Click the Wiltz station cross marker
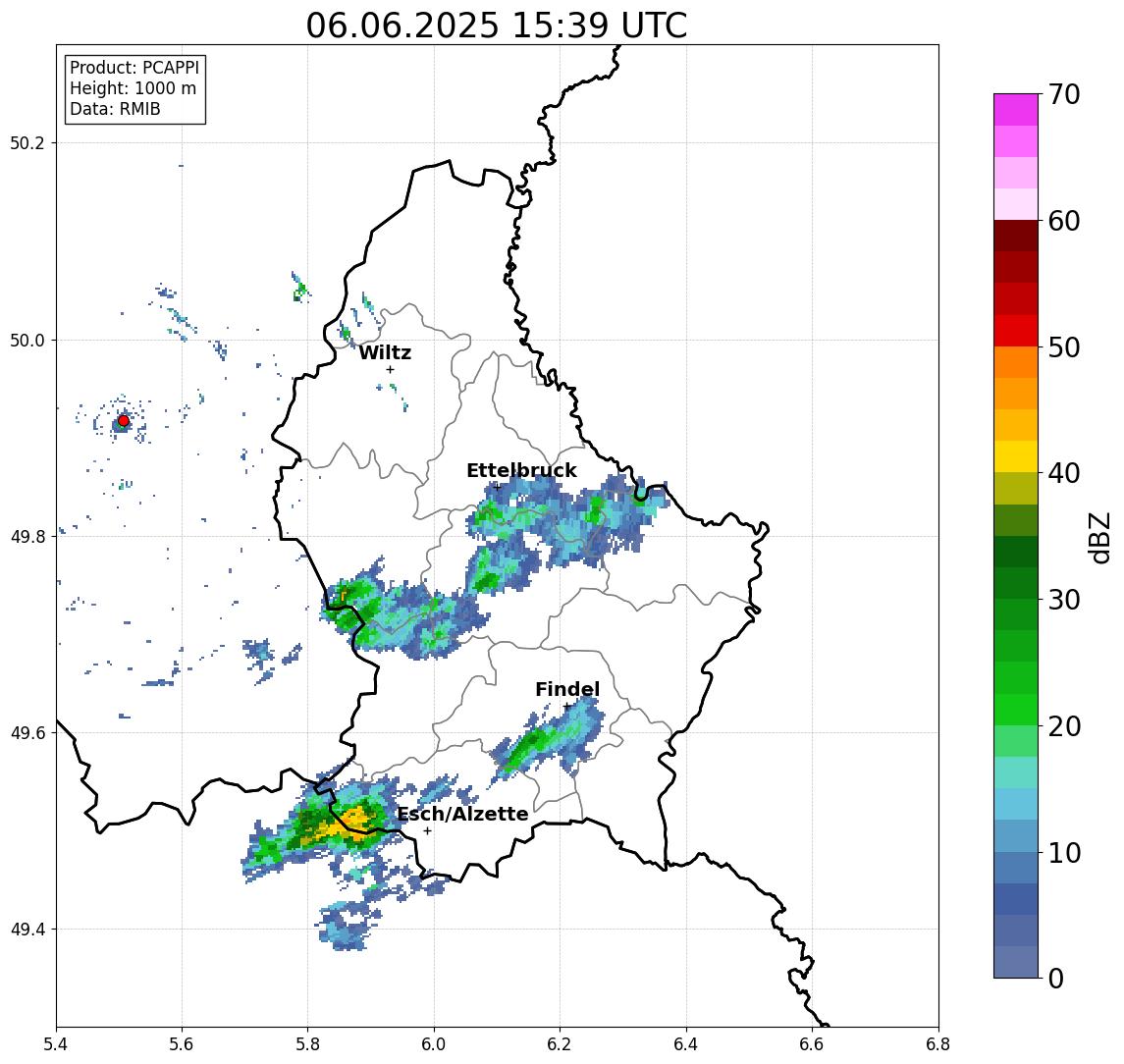Viewport: 1124px width, 1064px height. click(x=390, y=370)
